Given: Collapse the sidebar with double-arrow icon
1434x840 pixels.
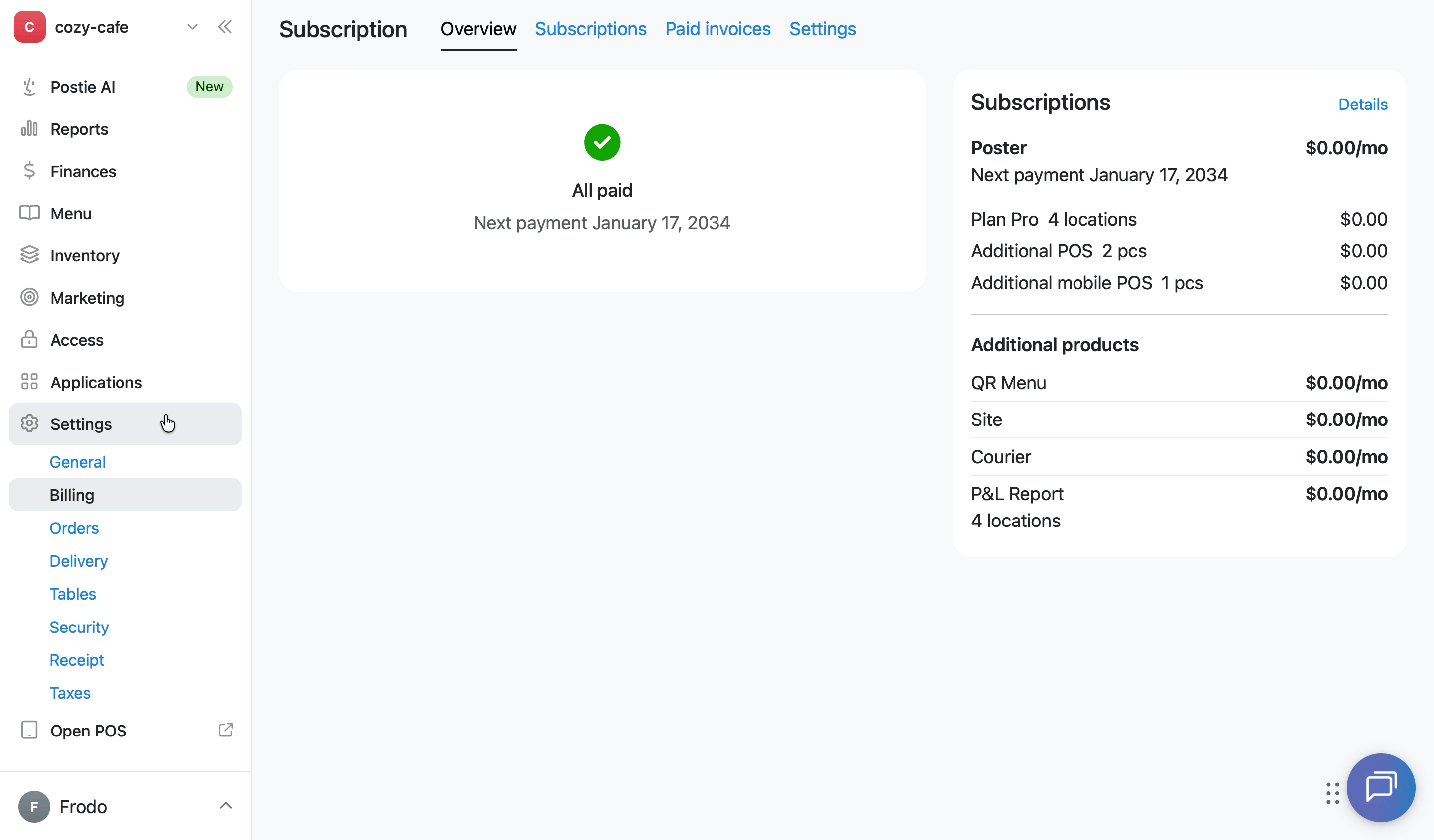Looking at the screenshot, I should click(x=225, y=27).
